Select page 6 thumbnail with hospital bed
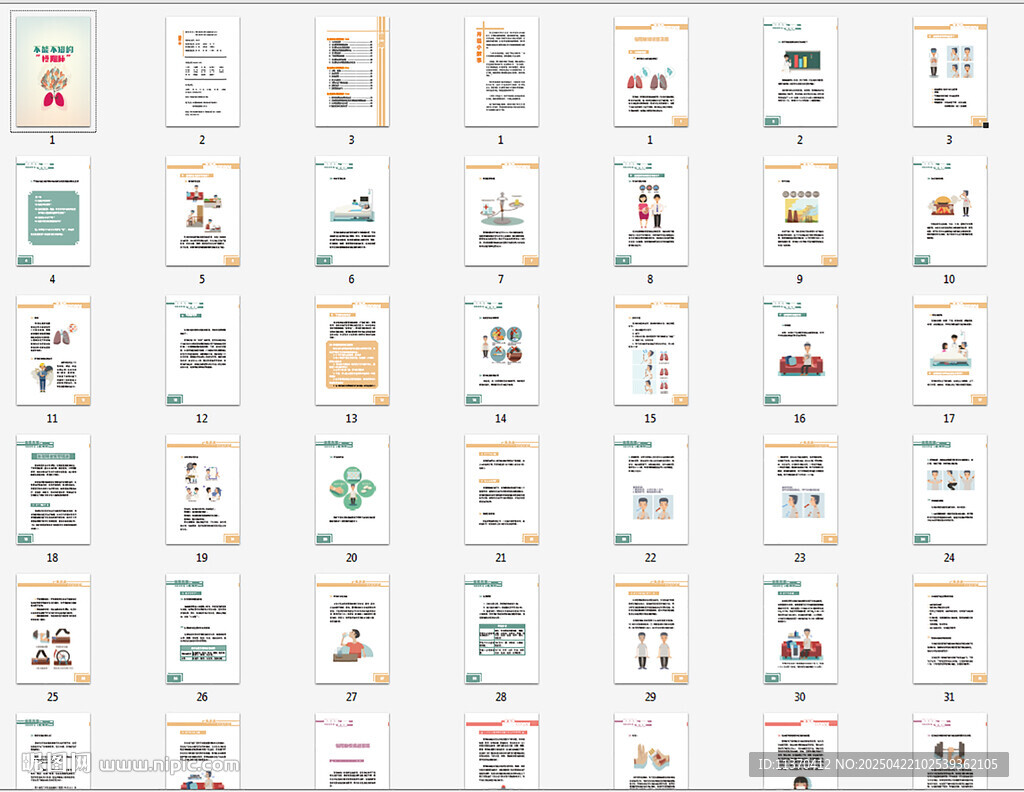 (x=352, y=210)
